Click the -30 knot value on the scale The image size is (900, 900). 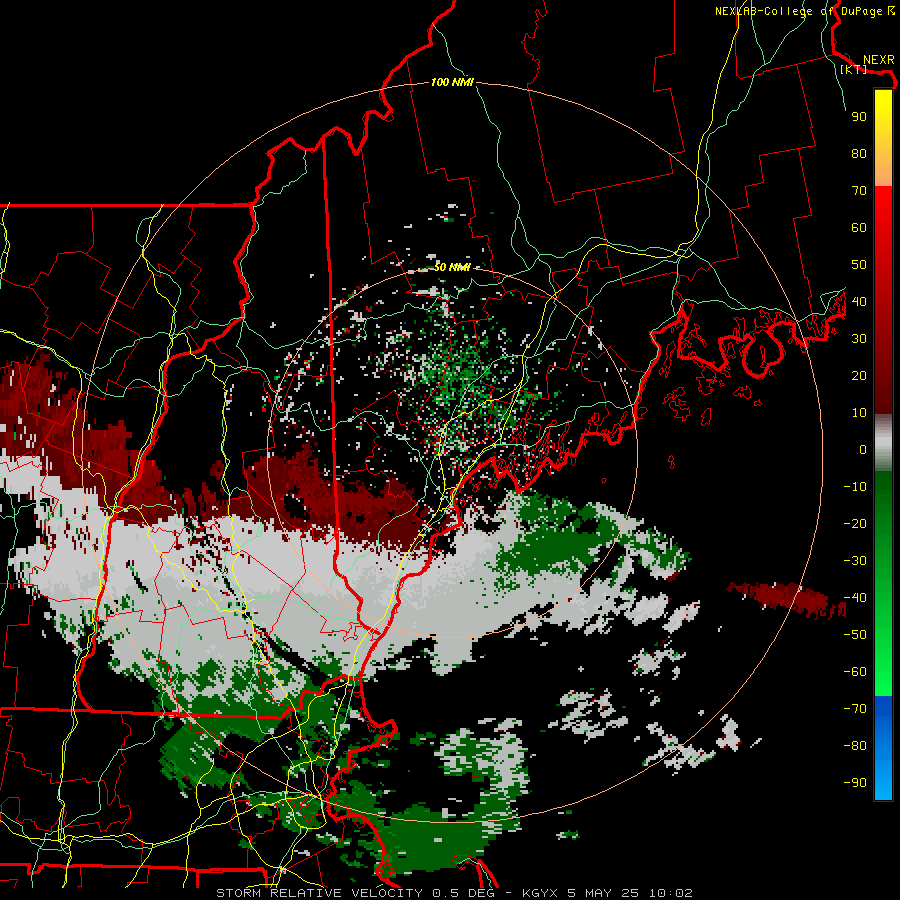coord(855,561)
